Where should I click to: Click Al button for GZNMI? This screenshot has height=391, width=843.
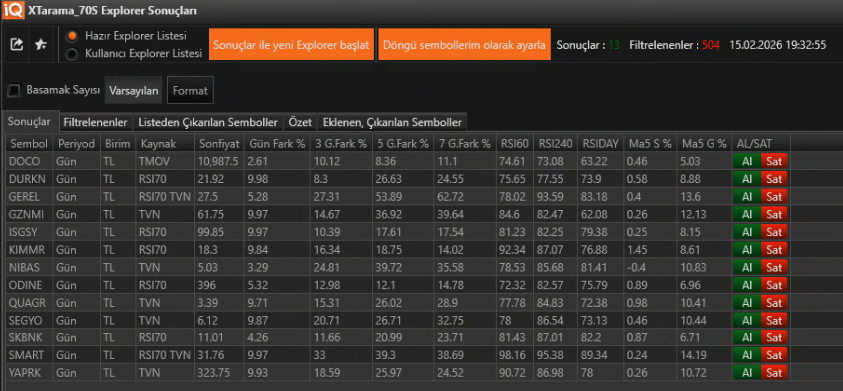(x=747, y=214)
